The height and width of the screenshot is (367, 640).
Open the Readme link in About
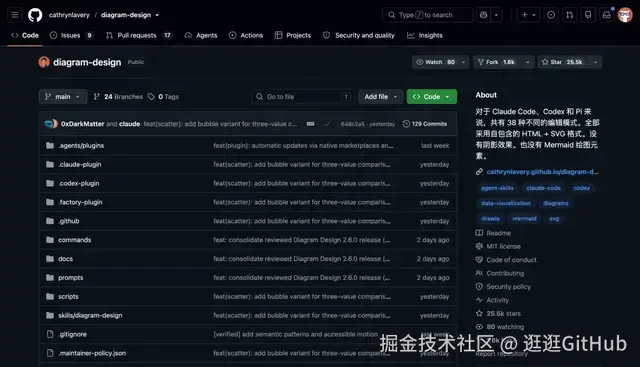493,233
